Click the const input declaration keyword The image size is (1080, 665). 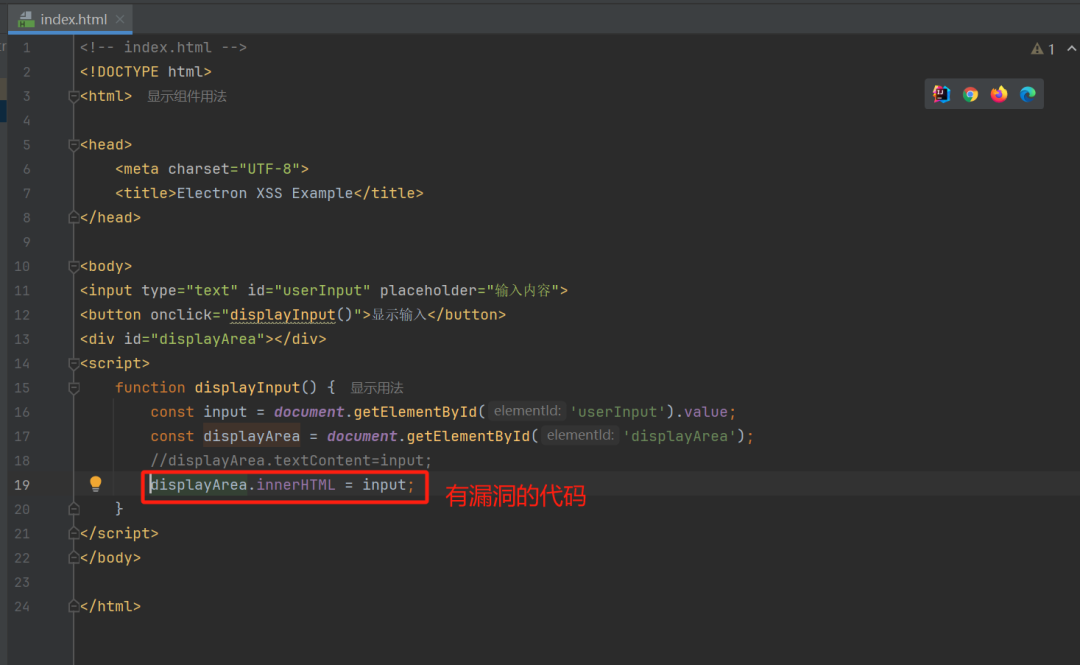pyautogui.click(x=172, y=412)
